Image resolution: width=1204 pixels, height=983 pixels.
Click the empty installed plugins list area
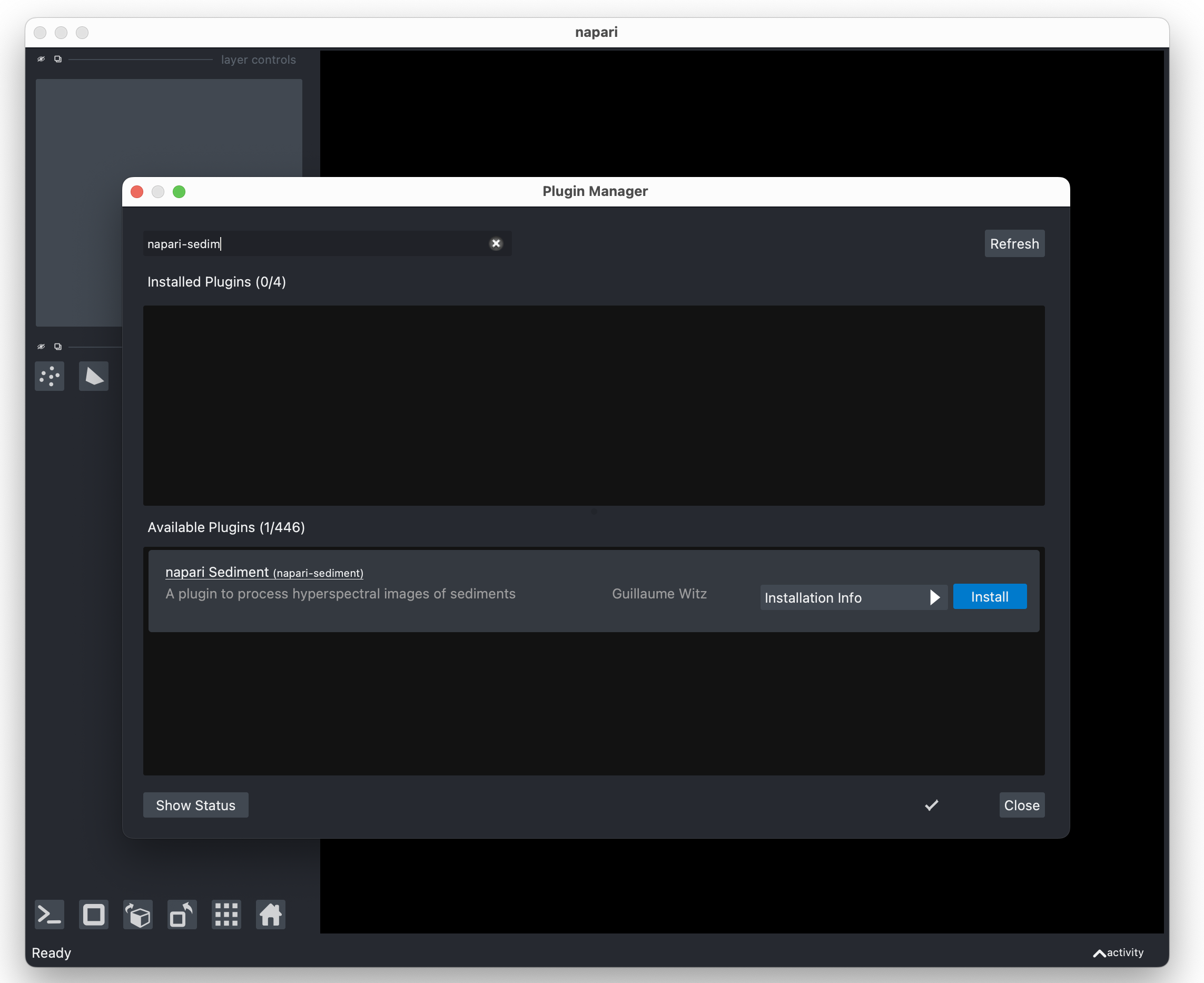594,406
